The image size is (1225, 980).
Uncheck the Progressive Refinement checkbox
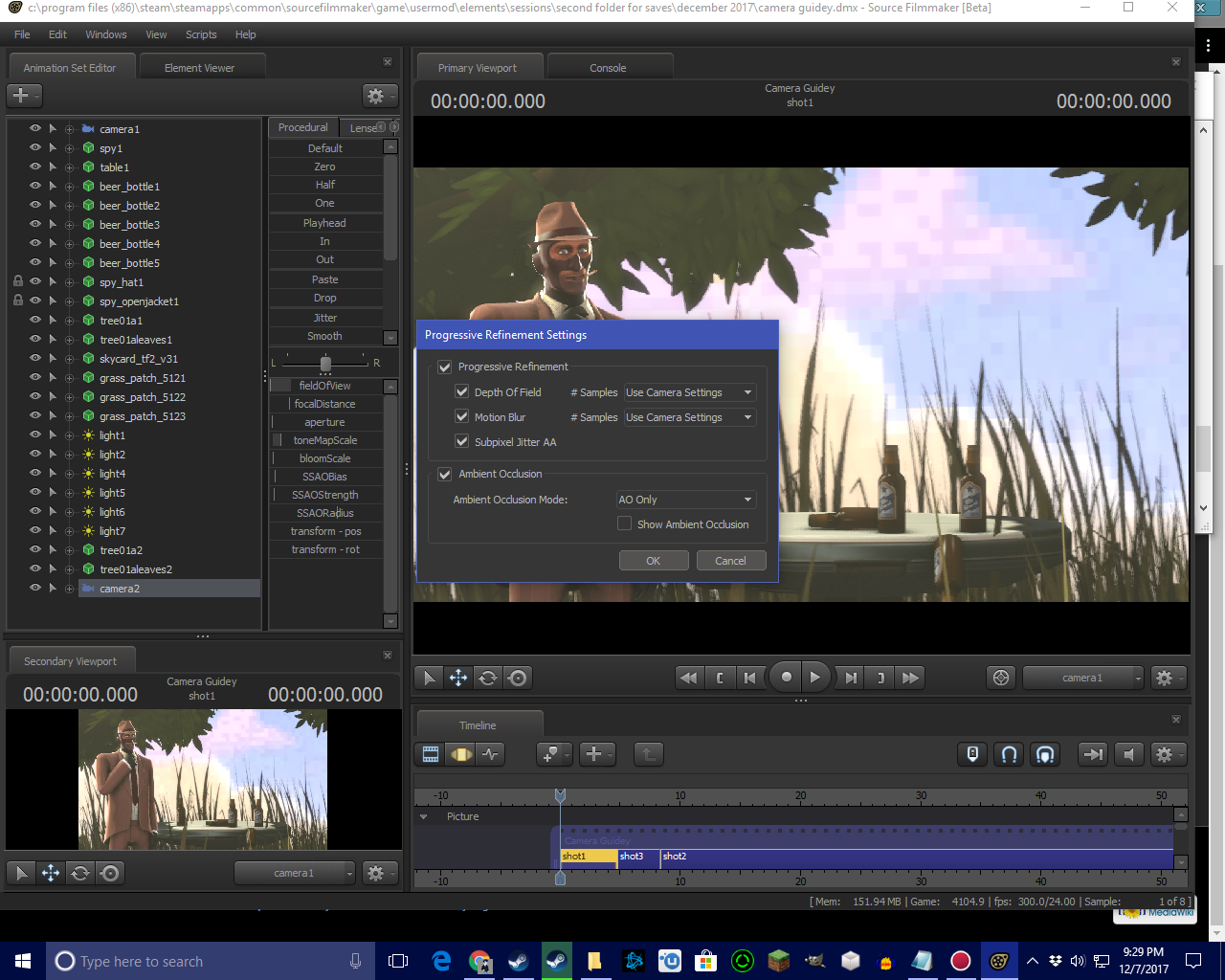[x=445, y=367]
